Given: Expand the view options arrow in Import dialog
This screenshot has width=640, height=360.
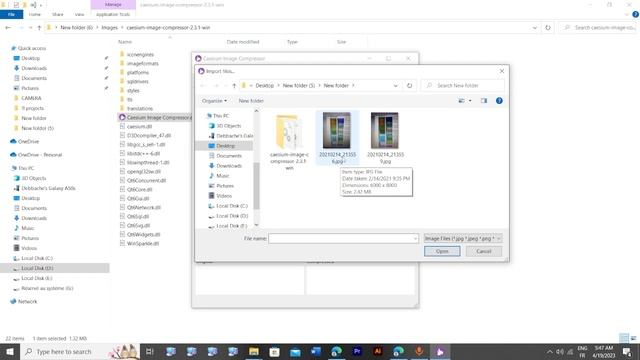Looking at the screenshot, I should coord(470,101).
